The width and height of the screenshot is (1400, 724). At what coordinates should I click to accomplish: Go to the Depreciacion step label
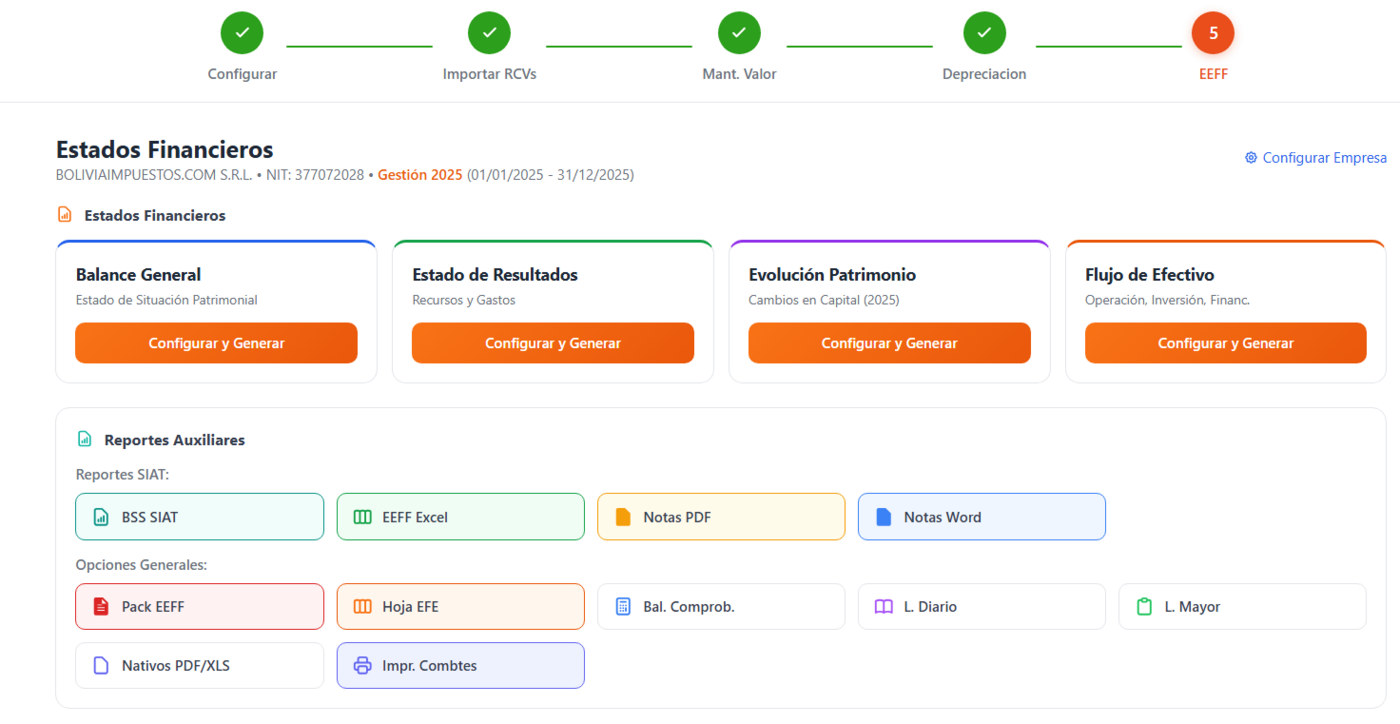coord(984,74)
